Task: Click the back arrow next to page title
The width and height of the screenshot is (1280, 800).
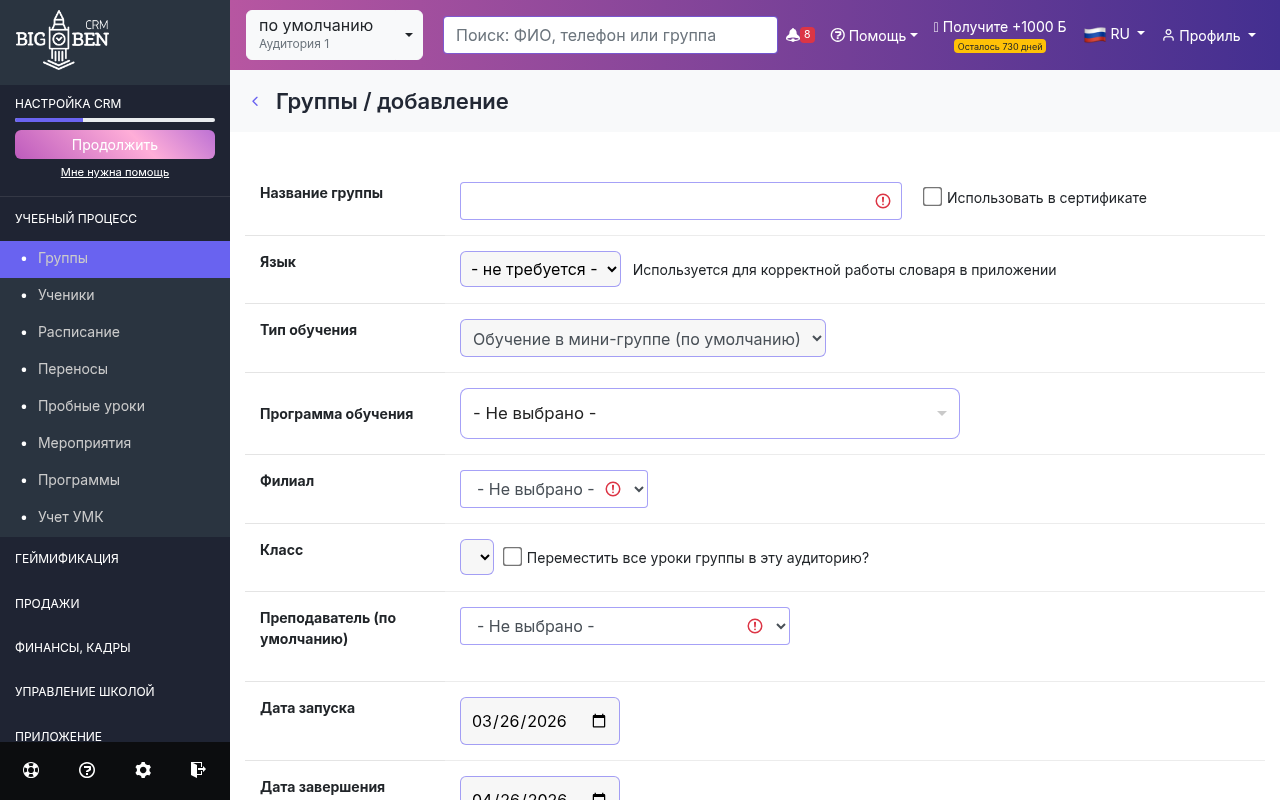Action: [x=255, y=101]
